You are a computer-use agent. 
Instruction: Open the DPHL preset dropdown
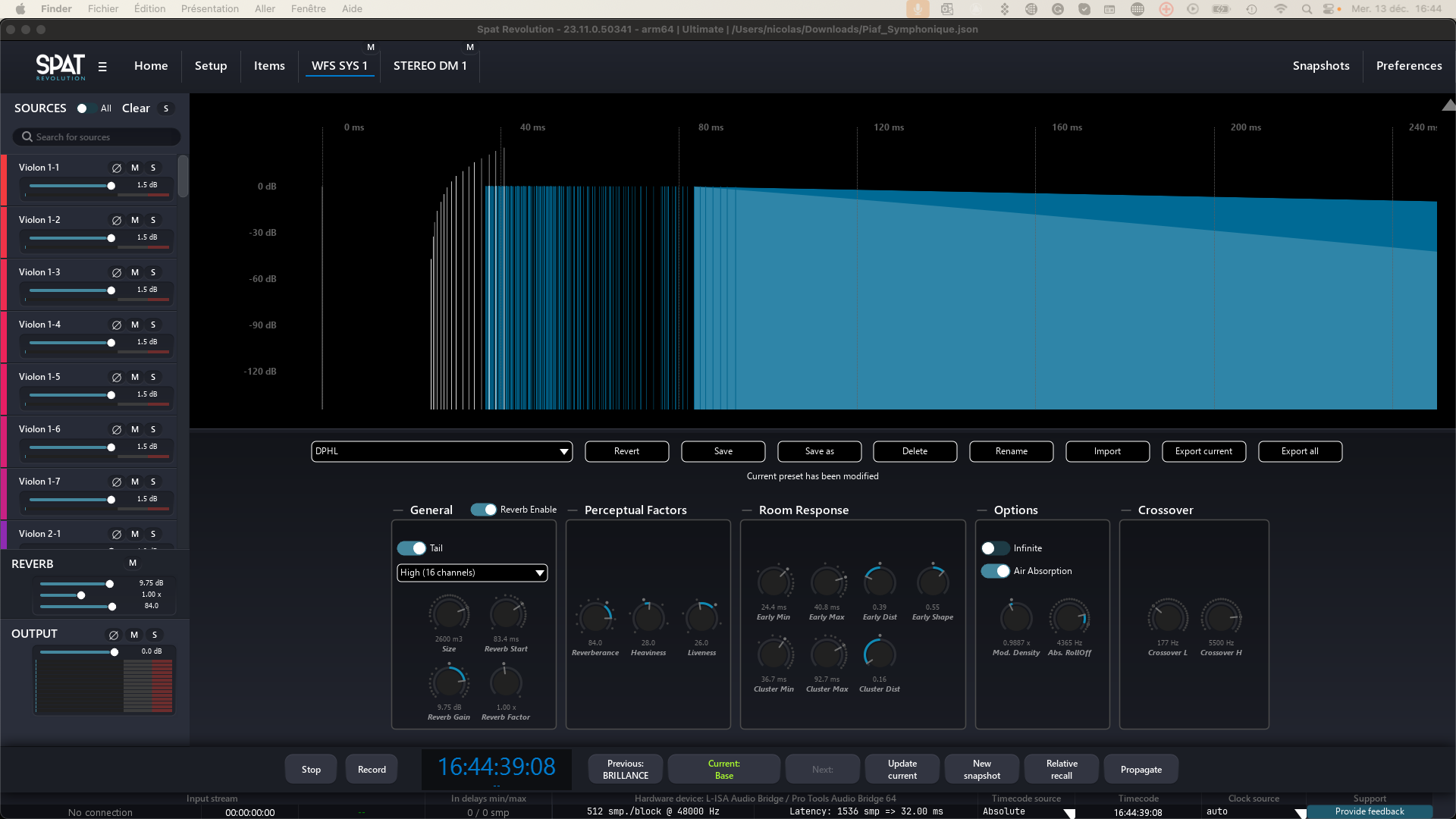point(441,451)
